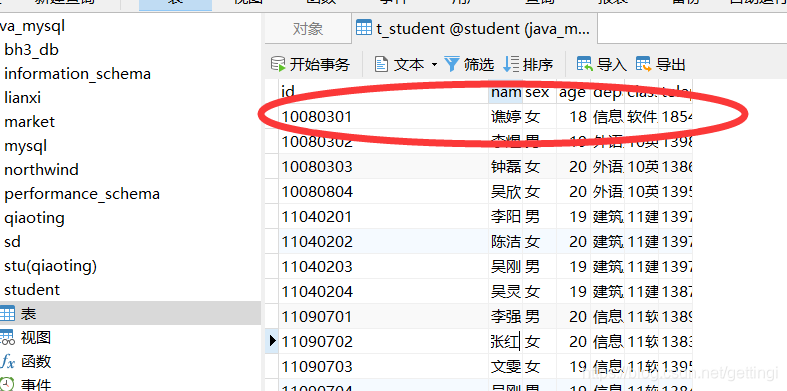Select the t_student @student tab

[474, 29]
